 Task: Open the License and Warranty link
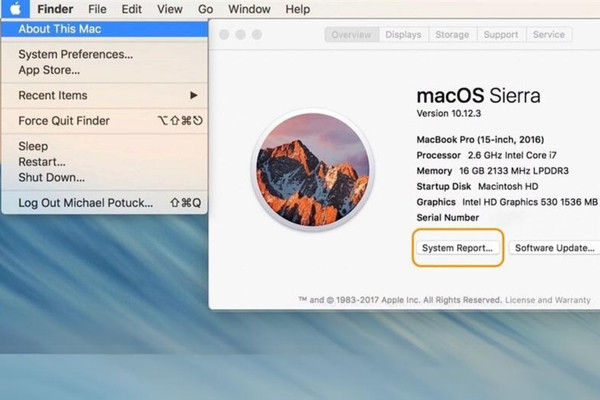point(548,300)
